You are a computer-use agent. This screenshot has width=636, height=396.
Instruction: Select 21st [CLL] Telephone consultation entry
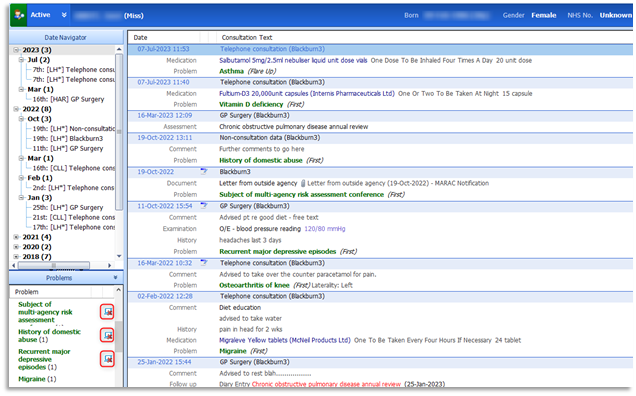[x=74, y=217]
